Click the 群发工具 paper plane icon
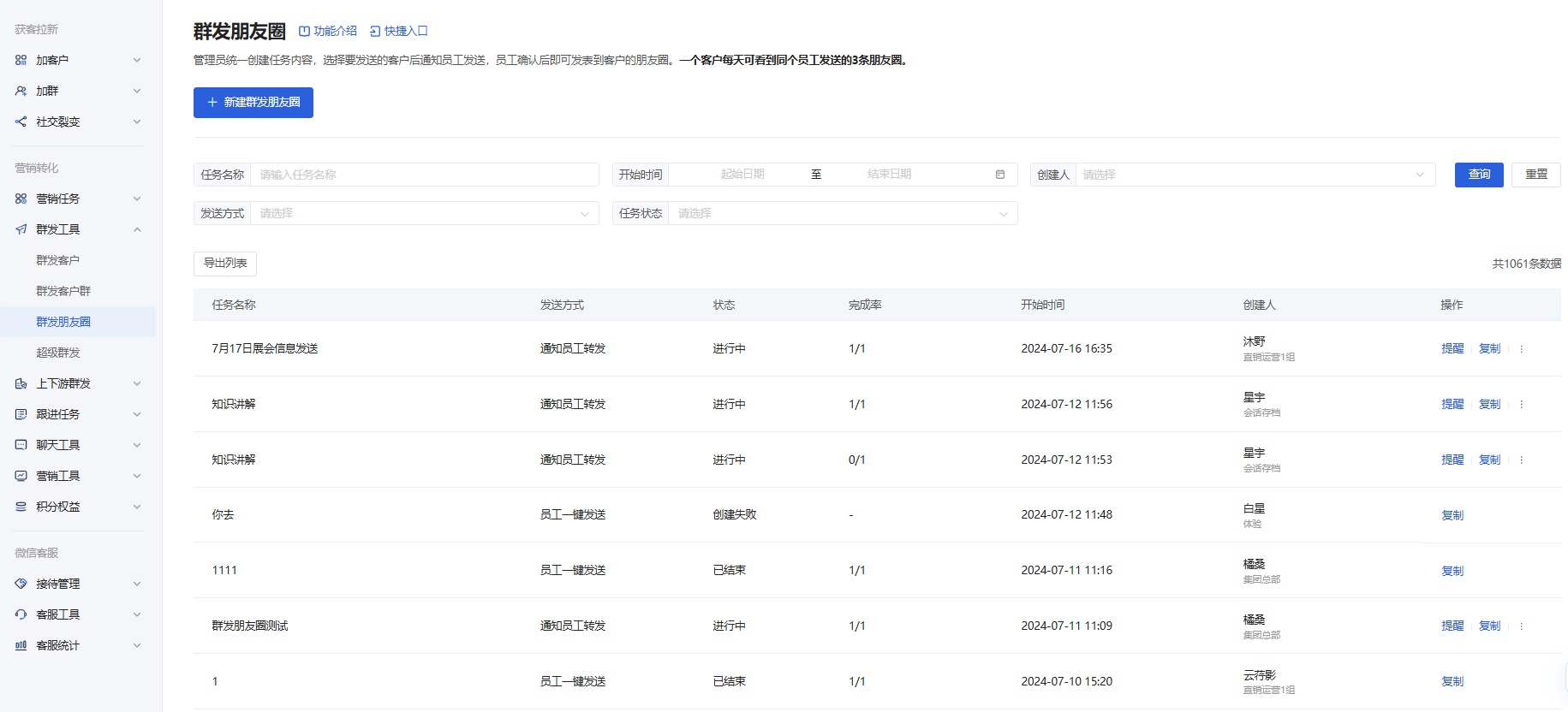This screenshot has height=712, width=1568. [x=21, y=229]
